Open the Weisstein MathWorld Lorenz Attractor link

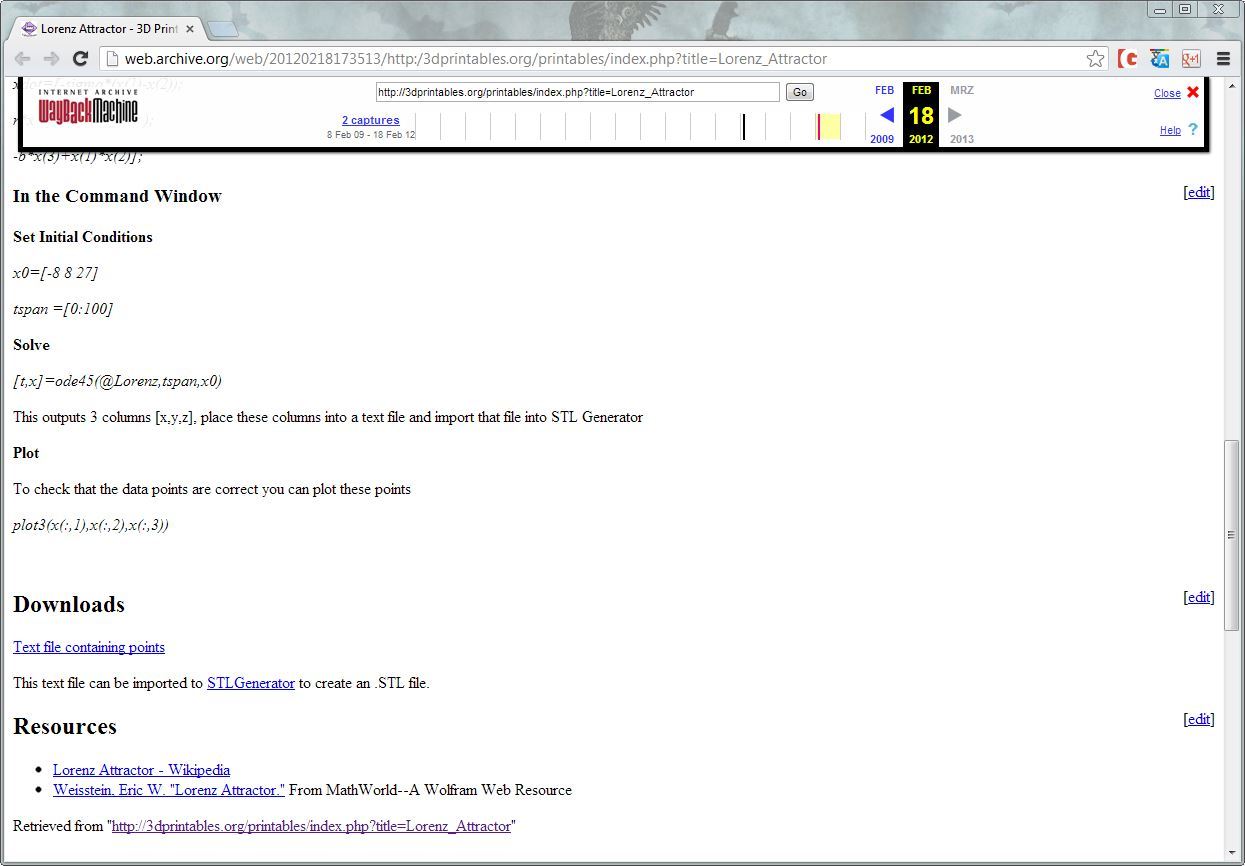[x=169, y=790]
